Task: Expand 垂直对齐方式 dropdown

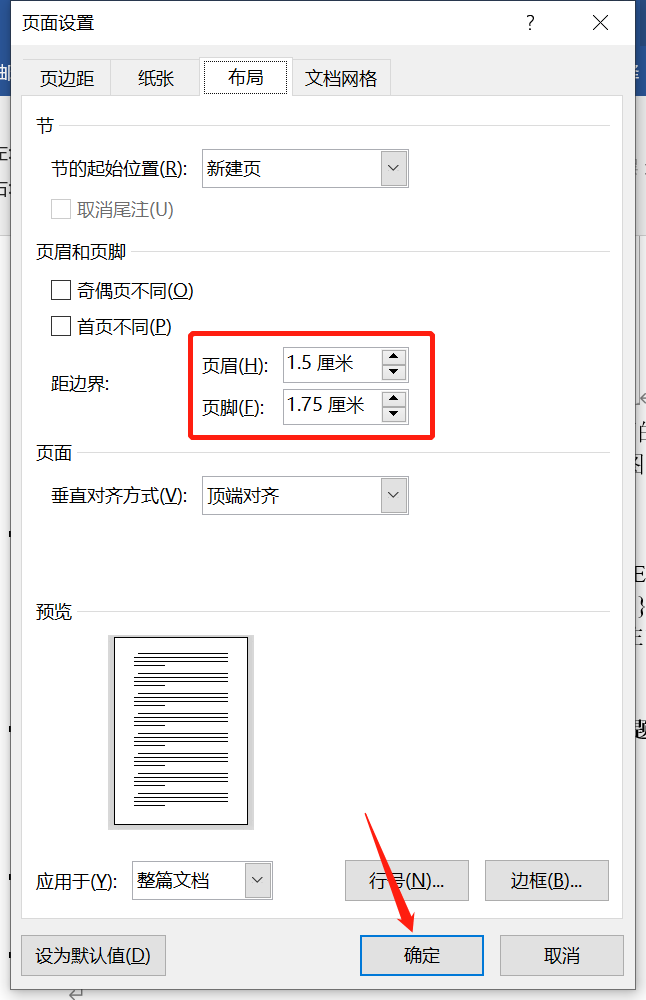Action: [394, 495]
